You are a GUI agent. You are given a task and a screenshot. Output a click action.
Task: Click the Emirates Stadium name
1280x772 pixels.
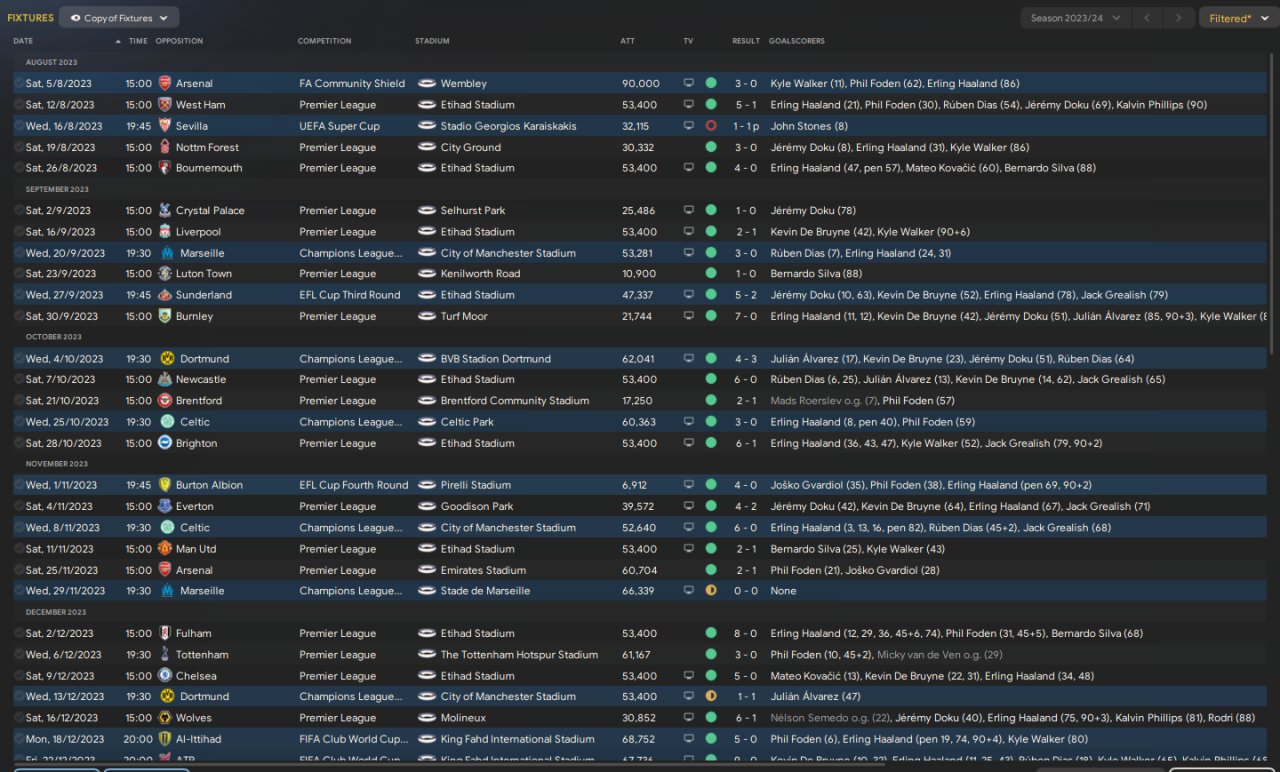click(x=483, y=570)
